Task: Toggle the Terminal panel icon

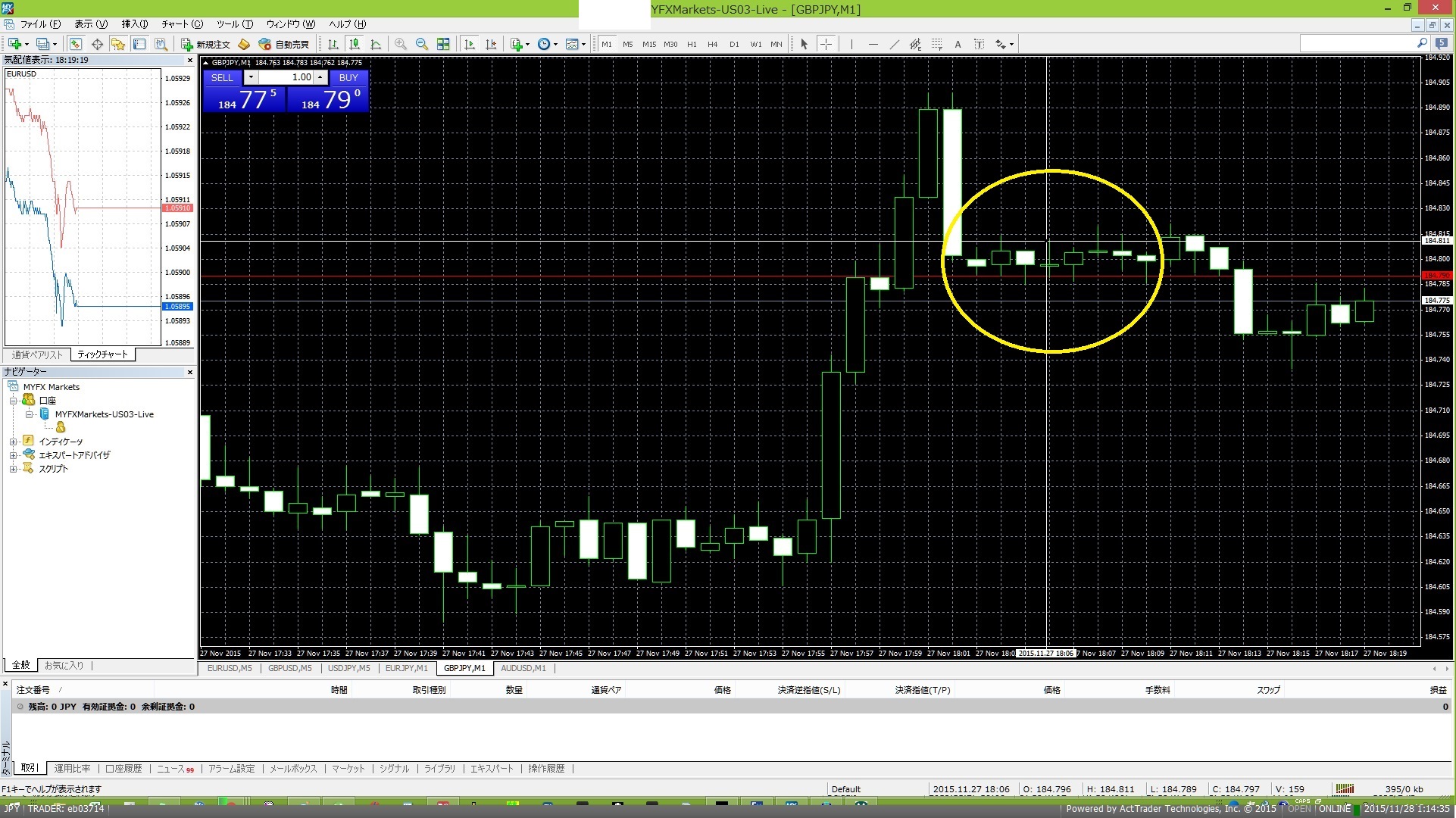Action: click(x=139, y=44)
